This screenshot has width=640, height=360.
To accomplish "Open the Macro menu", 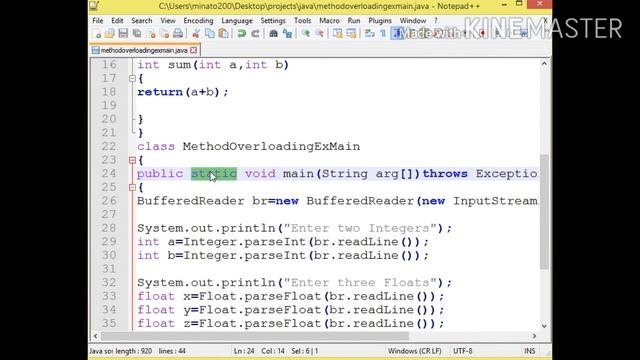I will pyautogui.click(x=329, y=20).
